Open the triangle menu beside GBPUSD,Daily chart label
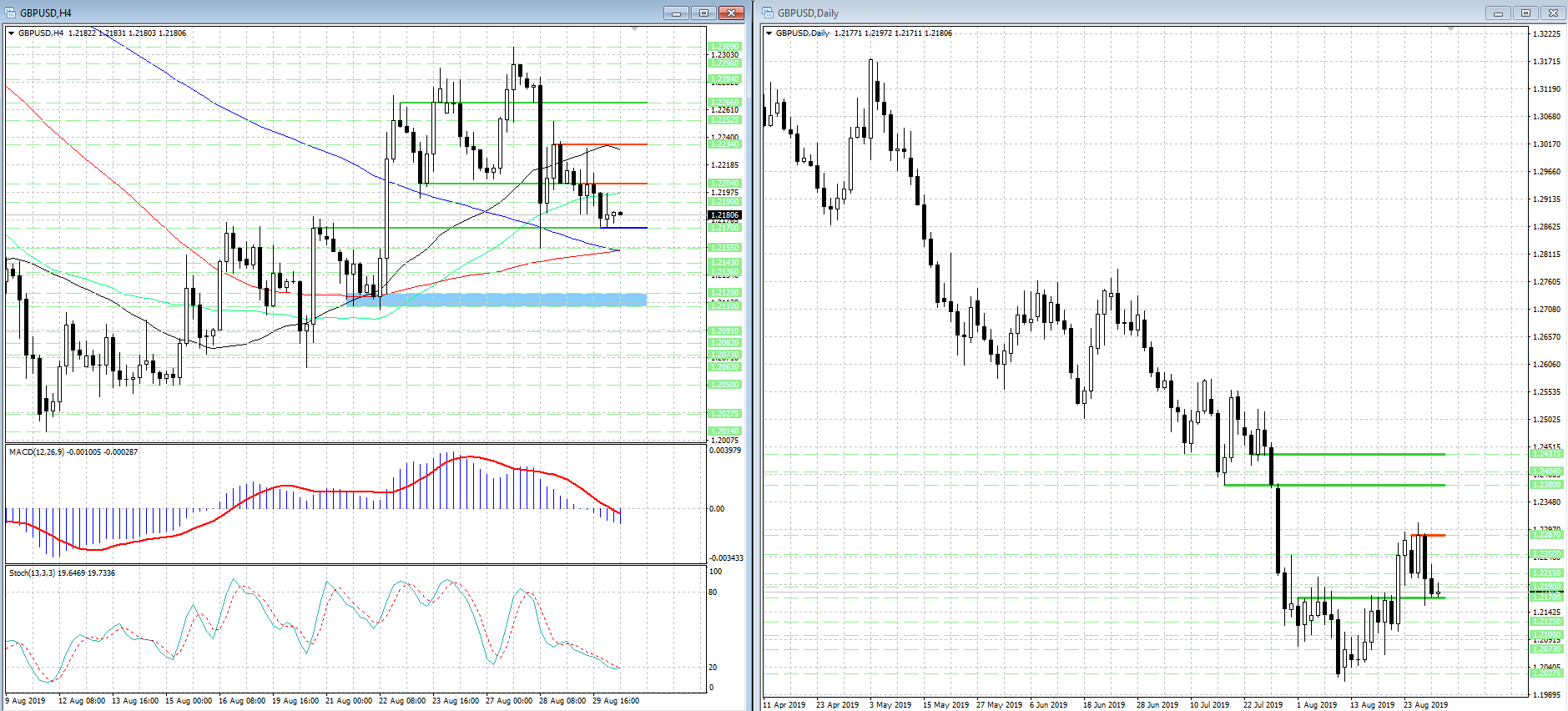Image resolution: width=1568 pixels, height=711 pixels. coord(769,33)
